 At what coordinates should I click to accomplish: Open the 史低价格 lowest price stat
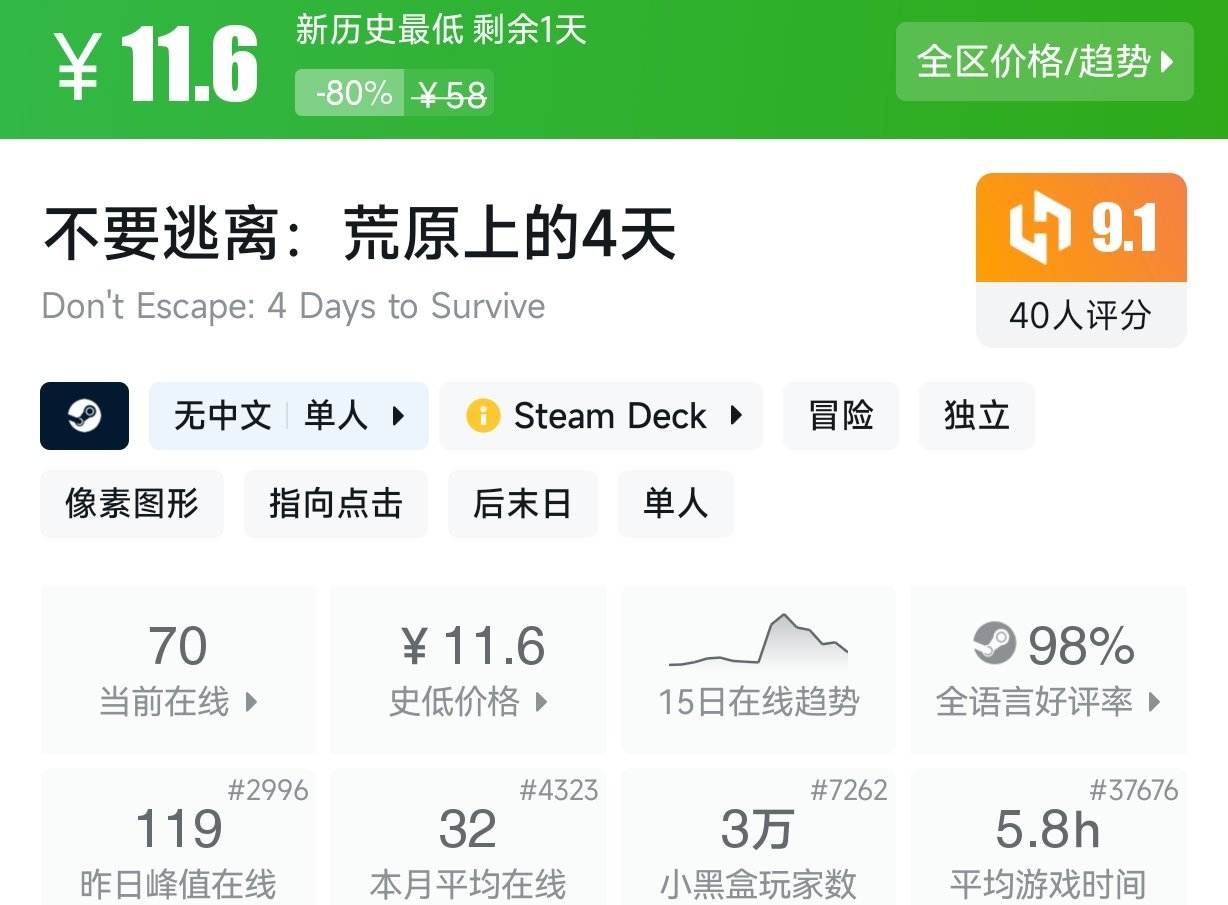pyautogui.click(x=468, y=670)
